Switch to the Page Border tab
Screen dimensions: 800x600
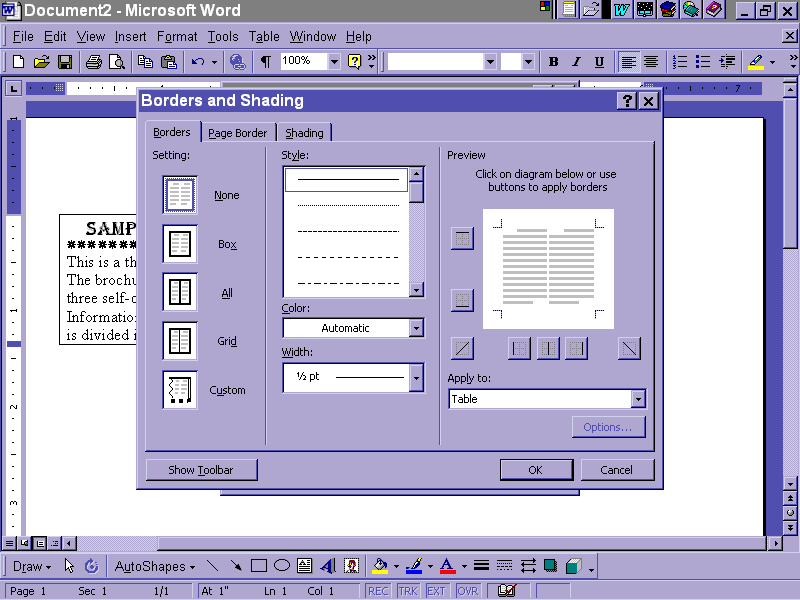click(x=237, y=133)
